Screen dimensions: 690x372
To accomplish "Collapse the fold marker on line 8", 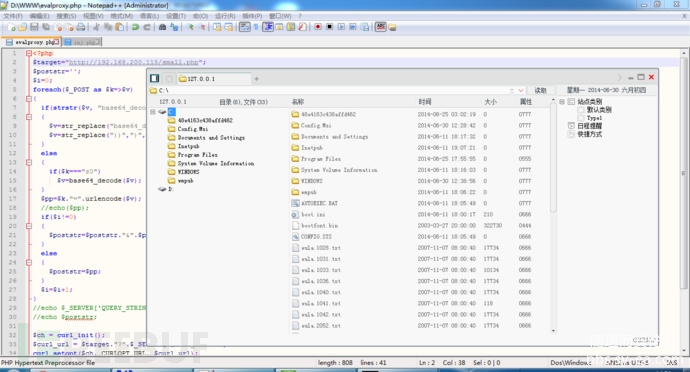I will point(29,117).
